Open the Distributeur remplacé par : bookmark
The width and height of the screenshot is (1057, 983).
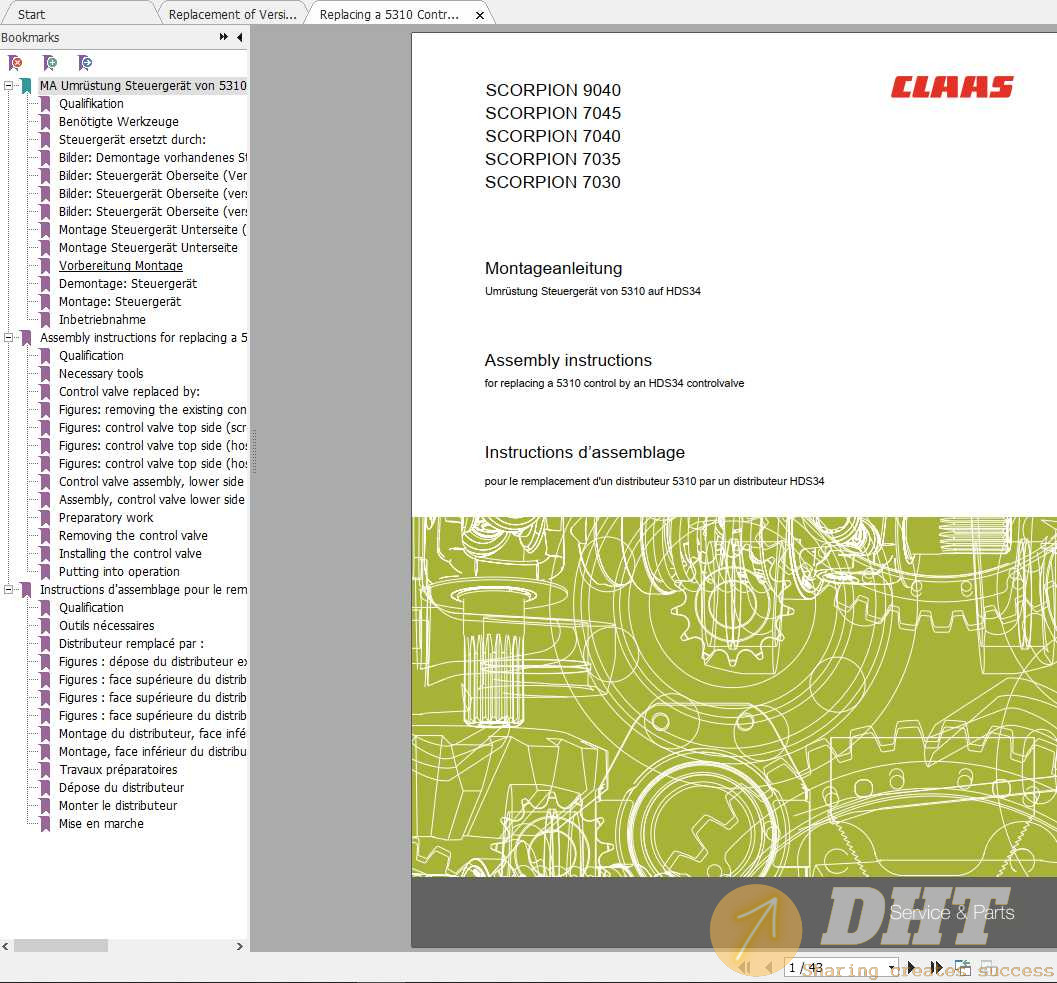[131, 644]
